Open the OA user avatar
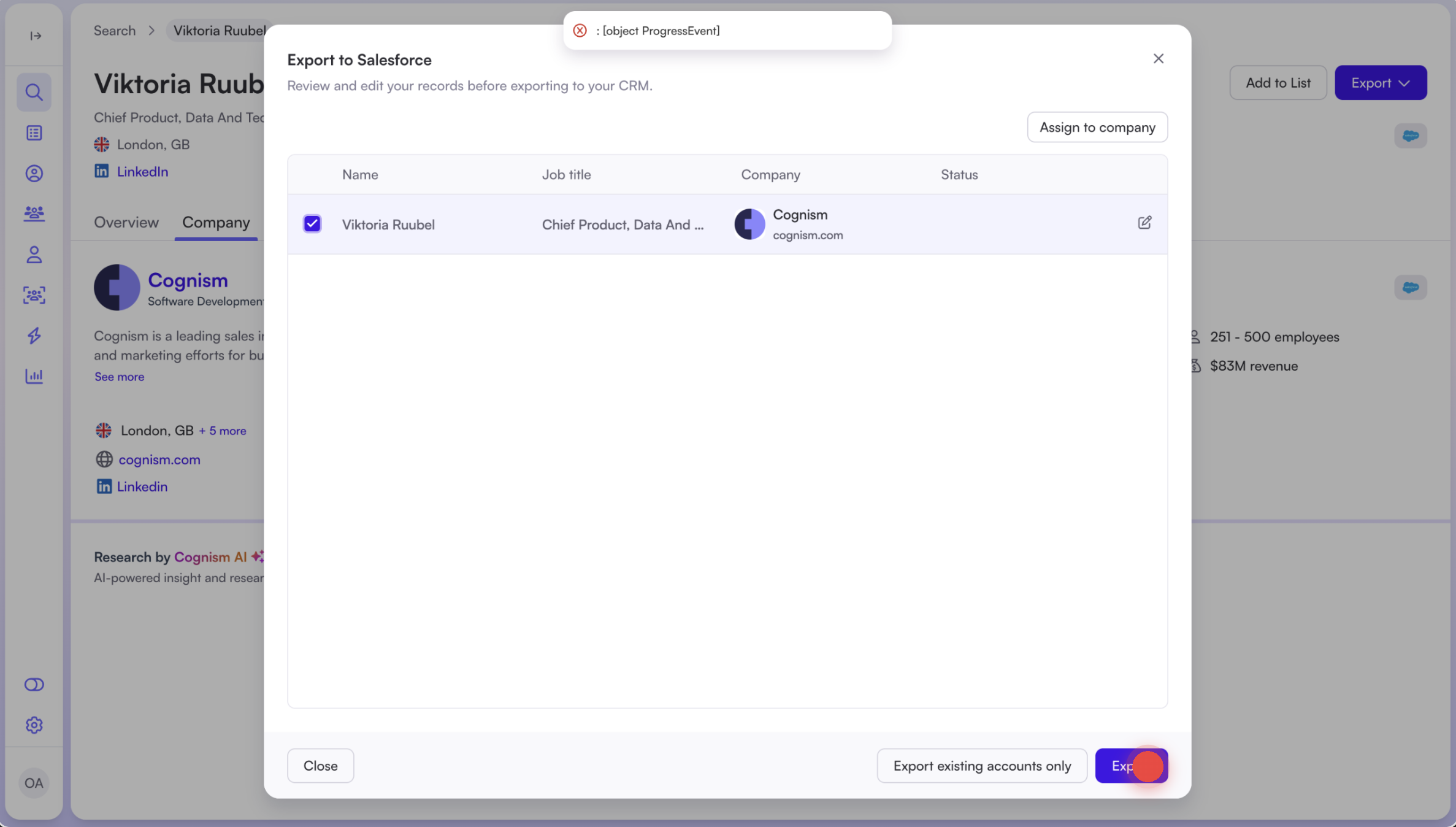 point(34,783)
